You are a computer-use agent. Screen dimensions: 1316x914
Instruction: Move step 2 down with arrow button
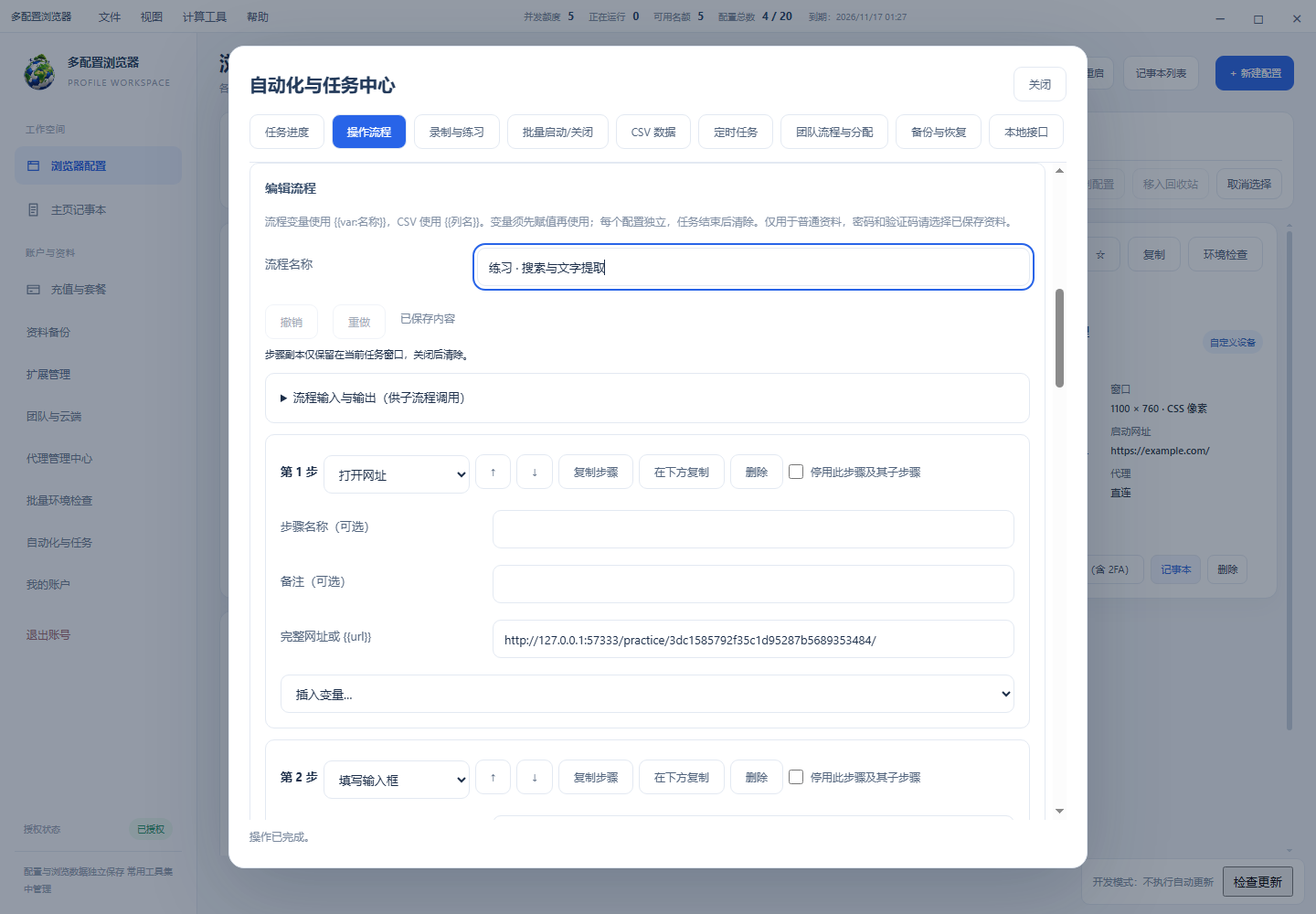tap(535, 778)
